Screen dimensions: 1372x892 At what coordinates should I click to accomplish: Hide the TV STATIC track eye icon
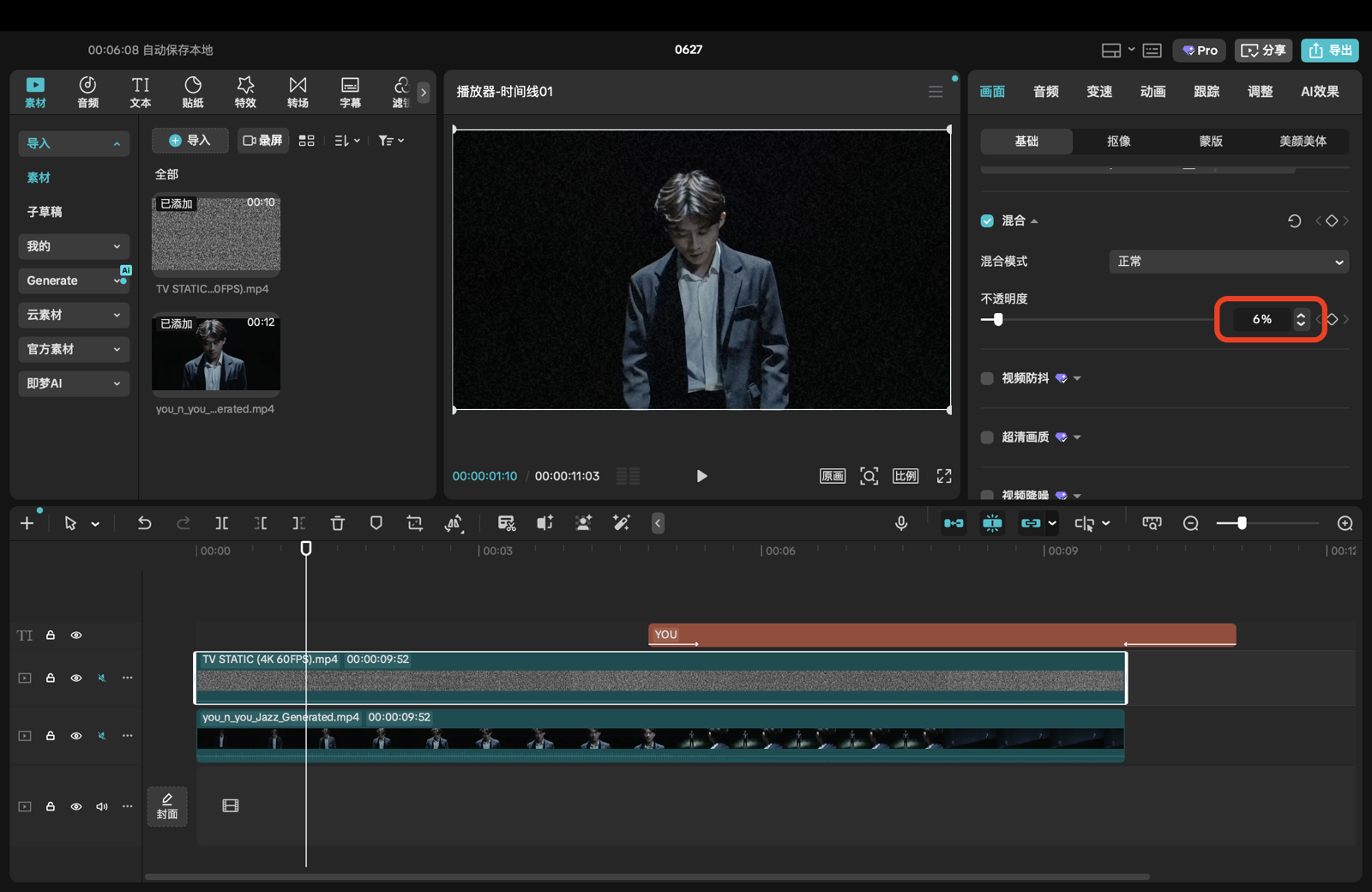tap(76, 678)
